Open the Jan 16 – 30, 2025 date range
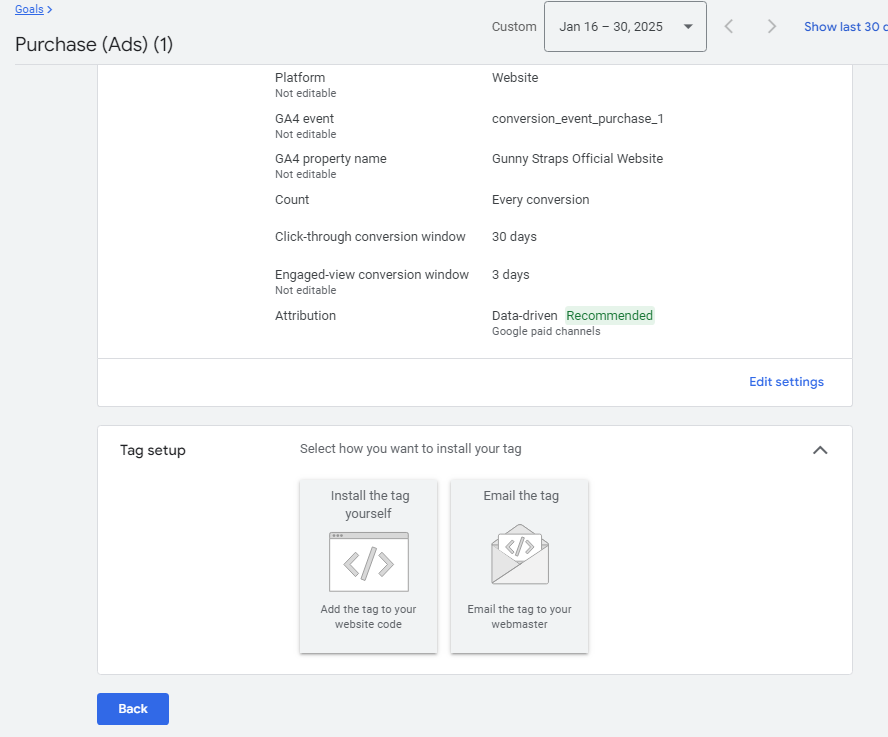The image size is (888, 737). coord(611,27)
